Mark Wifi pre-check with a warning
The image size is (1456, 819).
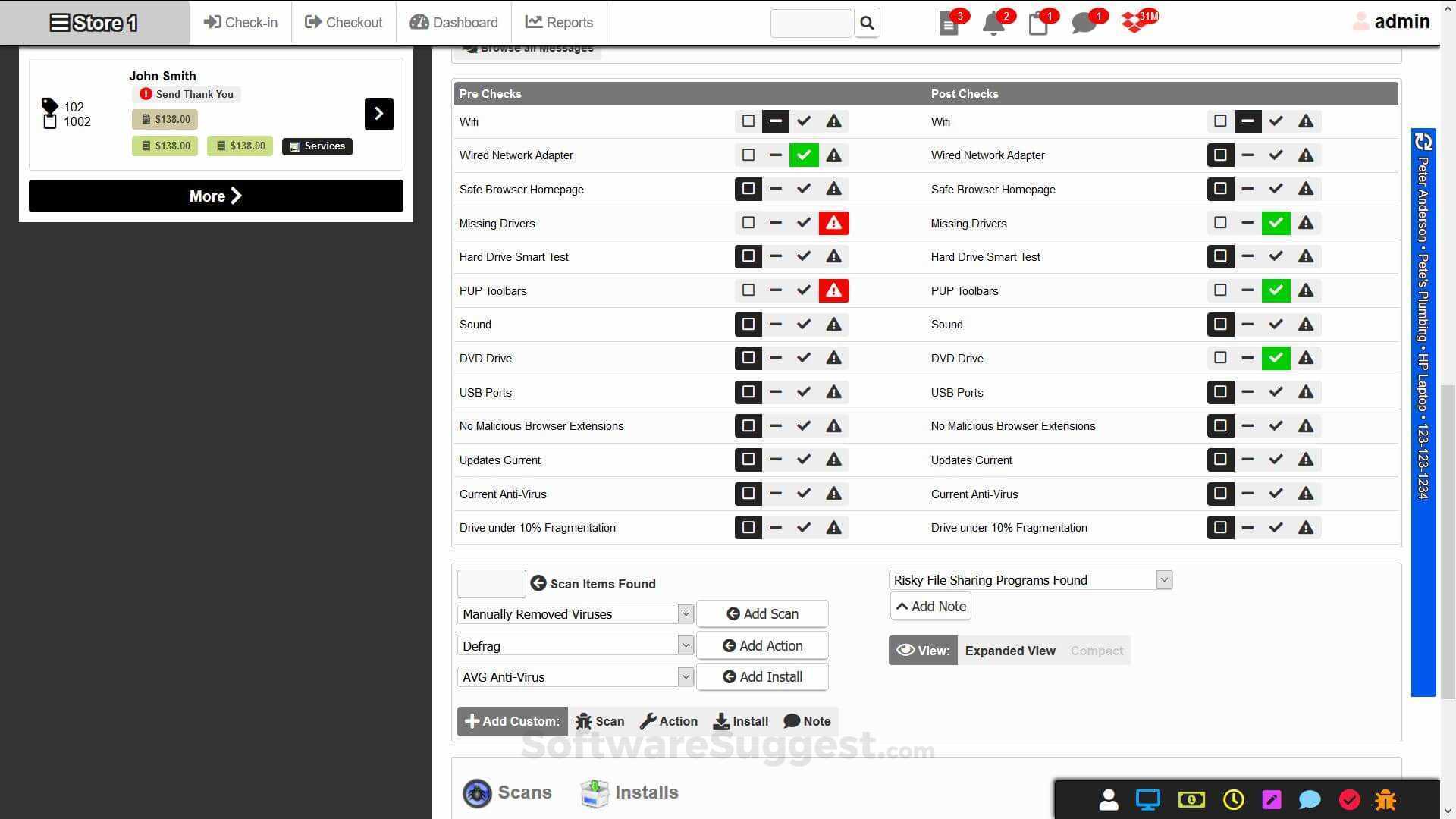tap(833, 121)
